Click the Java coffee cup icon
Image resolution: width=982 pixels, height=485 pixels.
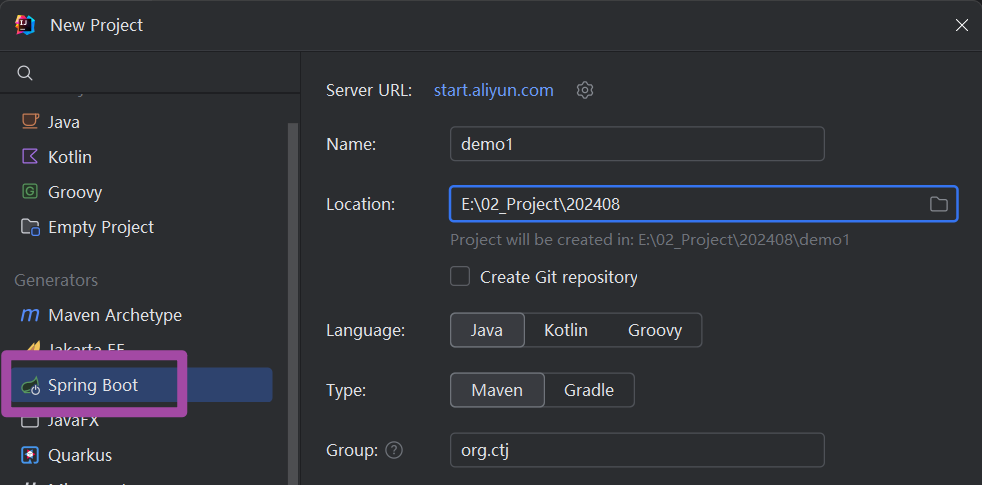click(x=30, y=121)
